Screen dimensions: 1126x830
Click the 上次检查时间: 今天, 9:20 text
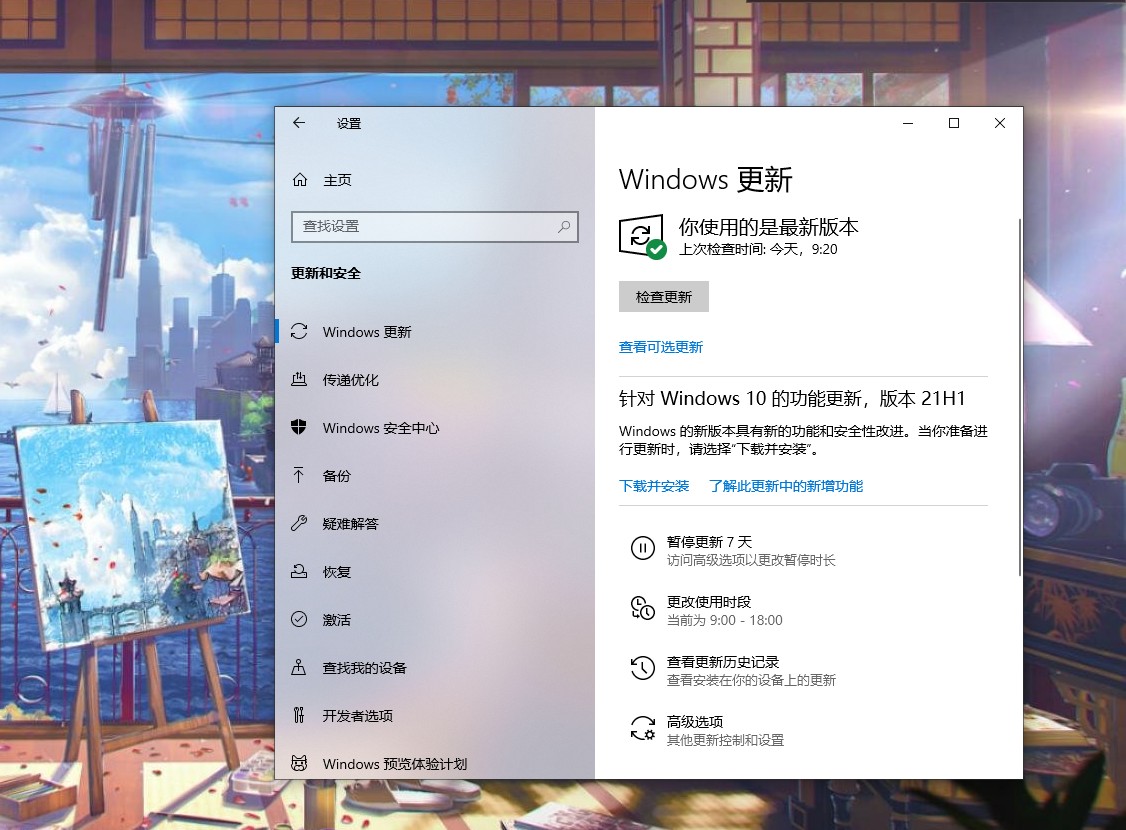coord(758,249)
